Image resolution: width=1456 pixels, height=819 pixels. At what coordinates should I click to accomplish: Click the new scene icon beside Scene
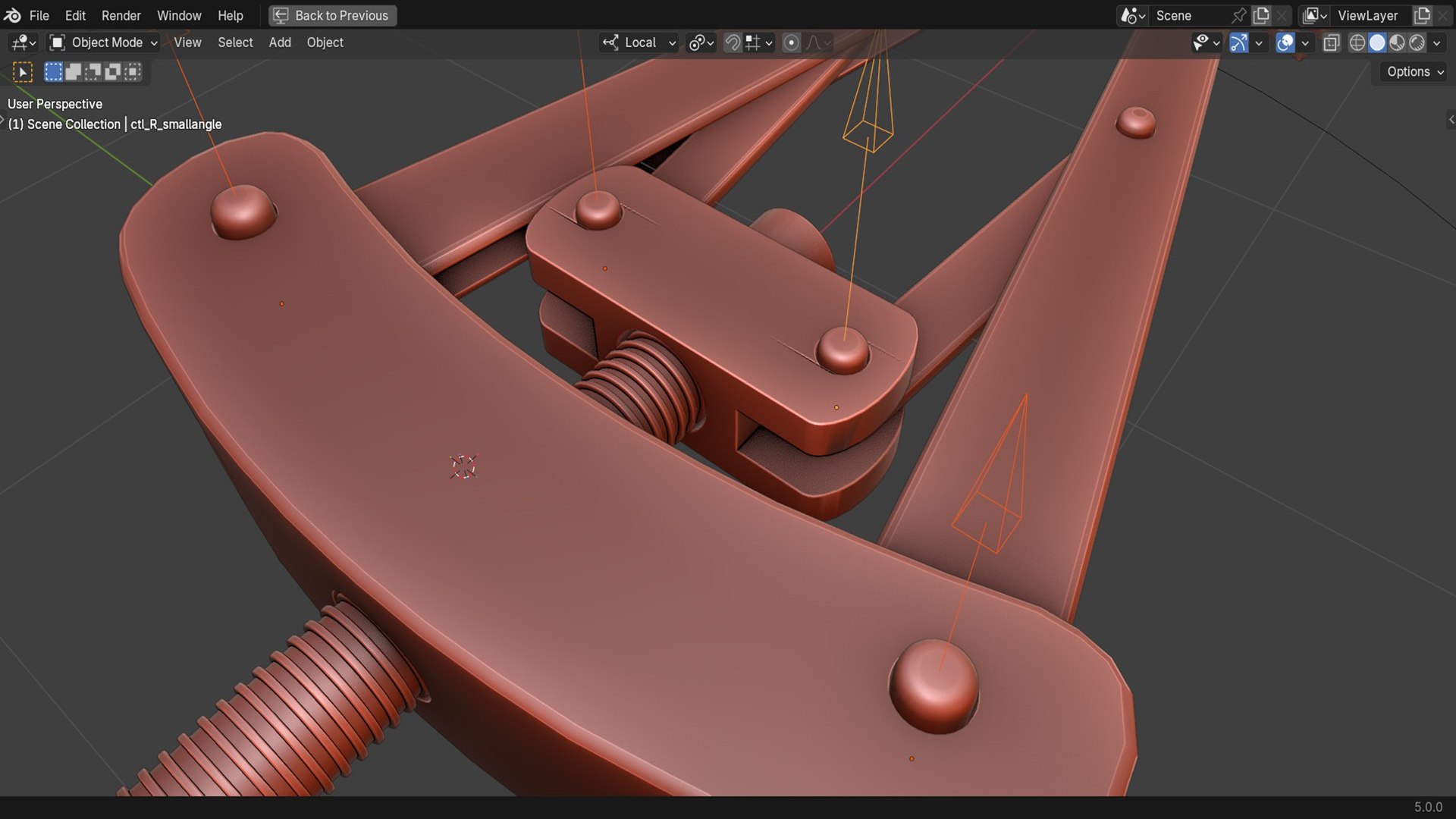pyautogui.click(x=1262, y=15)
